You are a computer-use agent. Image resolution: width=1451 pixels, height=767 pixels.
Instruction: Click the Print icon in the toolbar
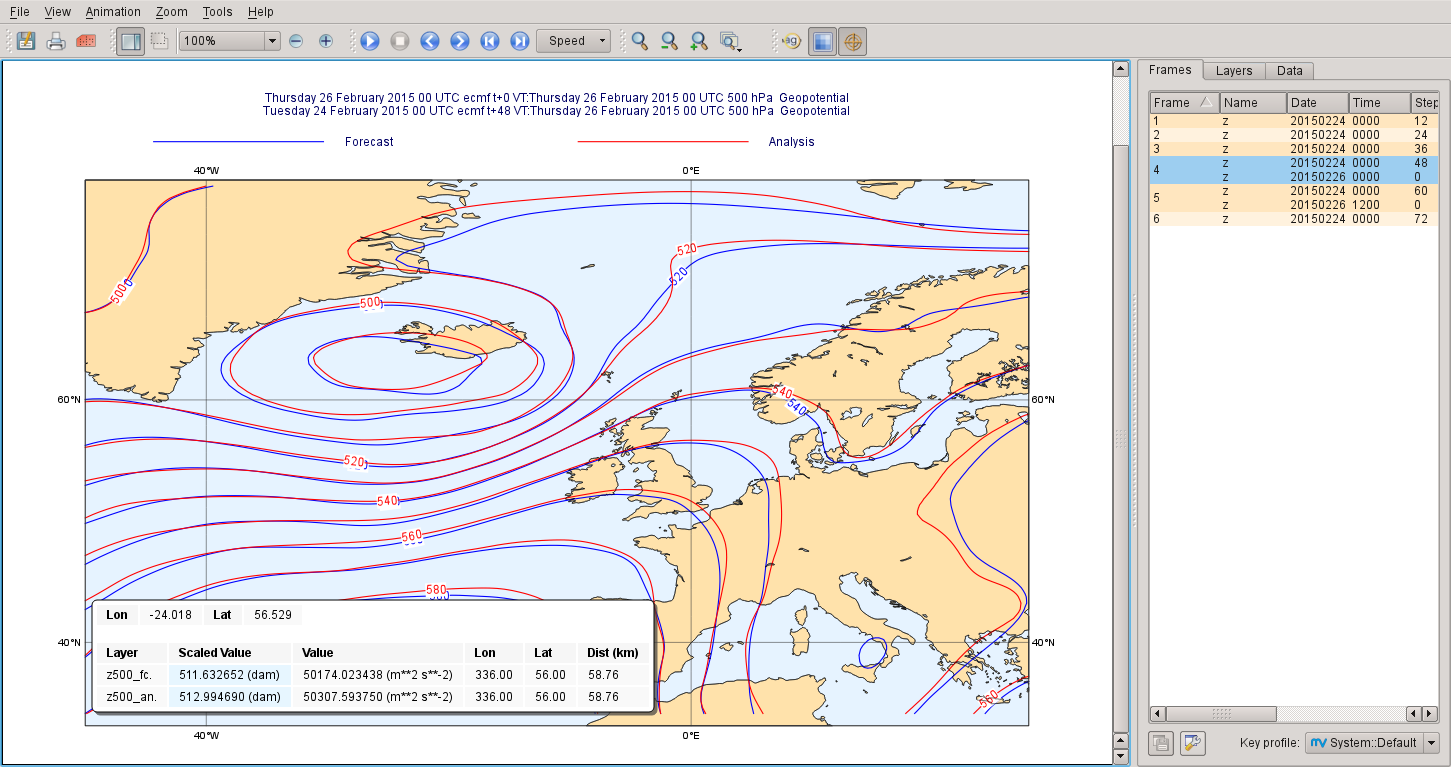click(57, 41)
